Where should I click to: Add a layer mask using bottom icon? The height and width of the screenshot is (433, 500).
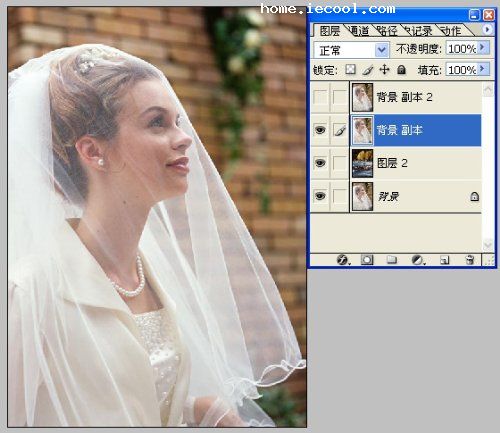[367, 260]
